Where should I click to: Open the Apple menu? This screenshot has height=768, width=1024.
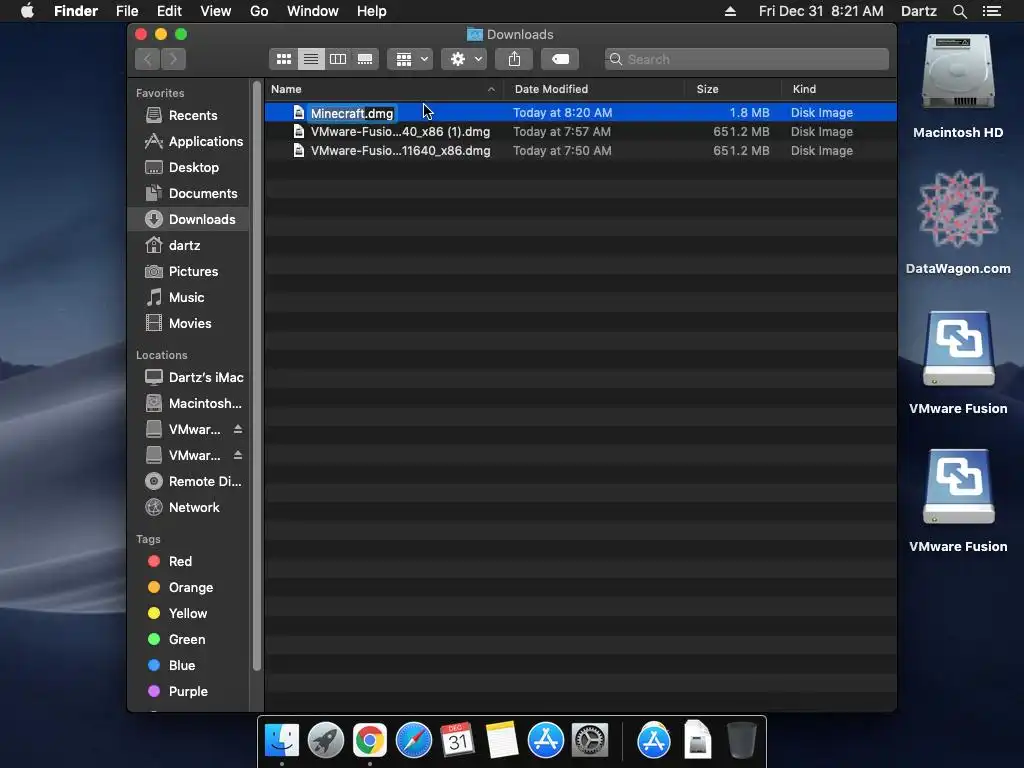27,11
